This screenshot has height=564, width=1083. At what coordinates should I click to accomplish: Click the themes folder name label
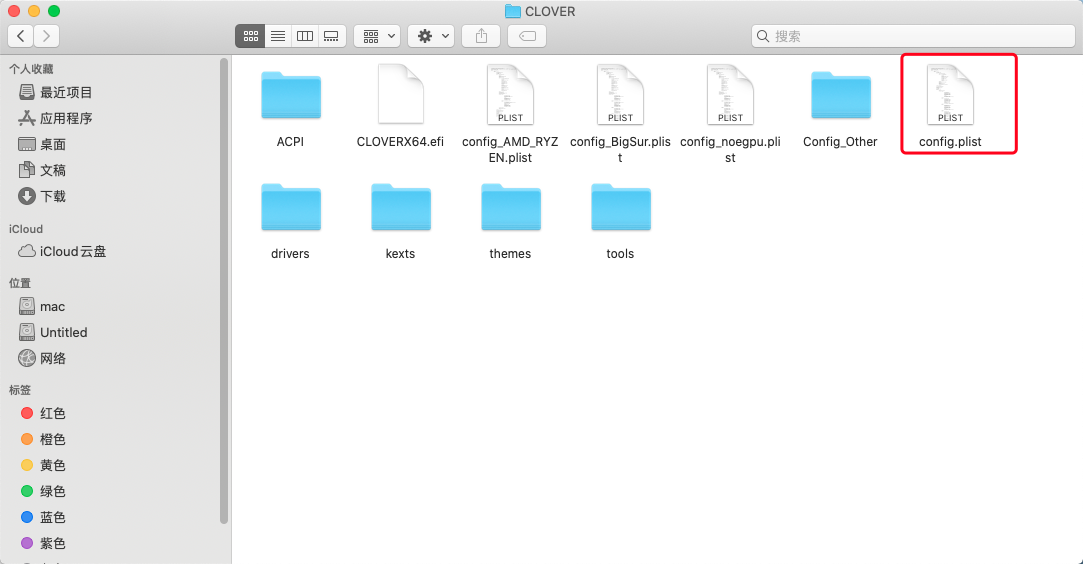pyautogui.click(x=510, y=253)
